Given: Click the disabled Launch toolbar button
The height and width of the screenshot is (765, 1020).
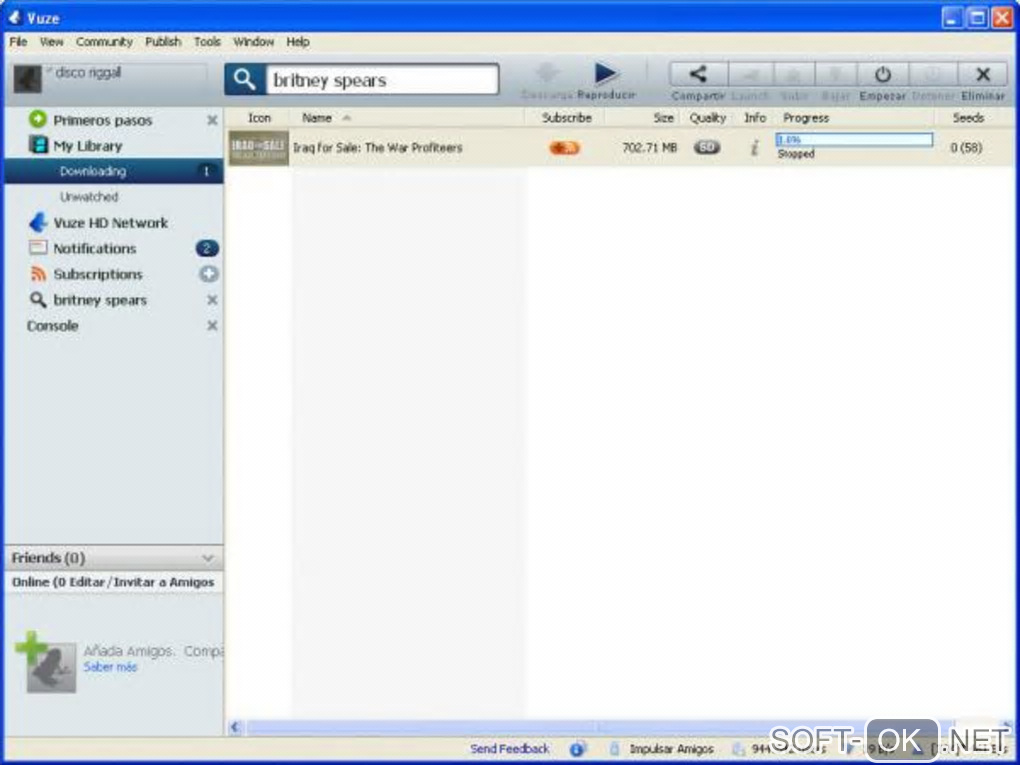Looking at the screenshot, I should coord(750,74).
